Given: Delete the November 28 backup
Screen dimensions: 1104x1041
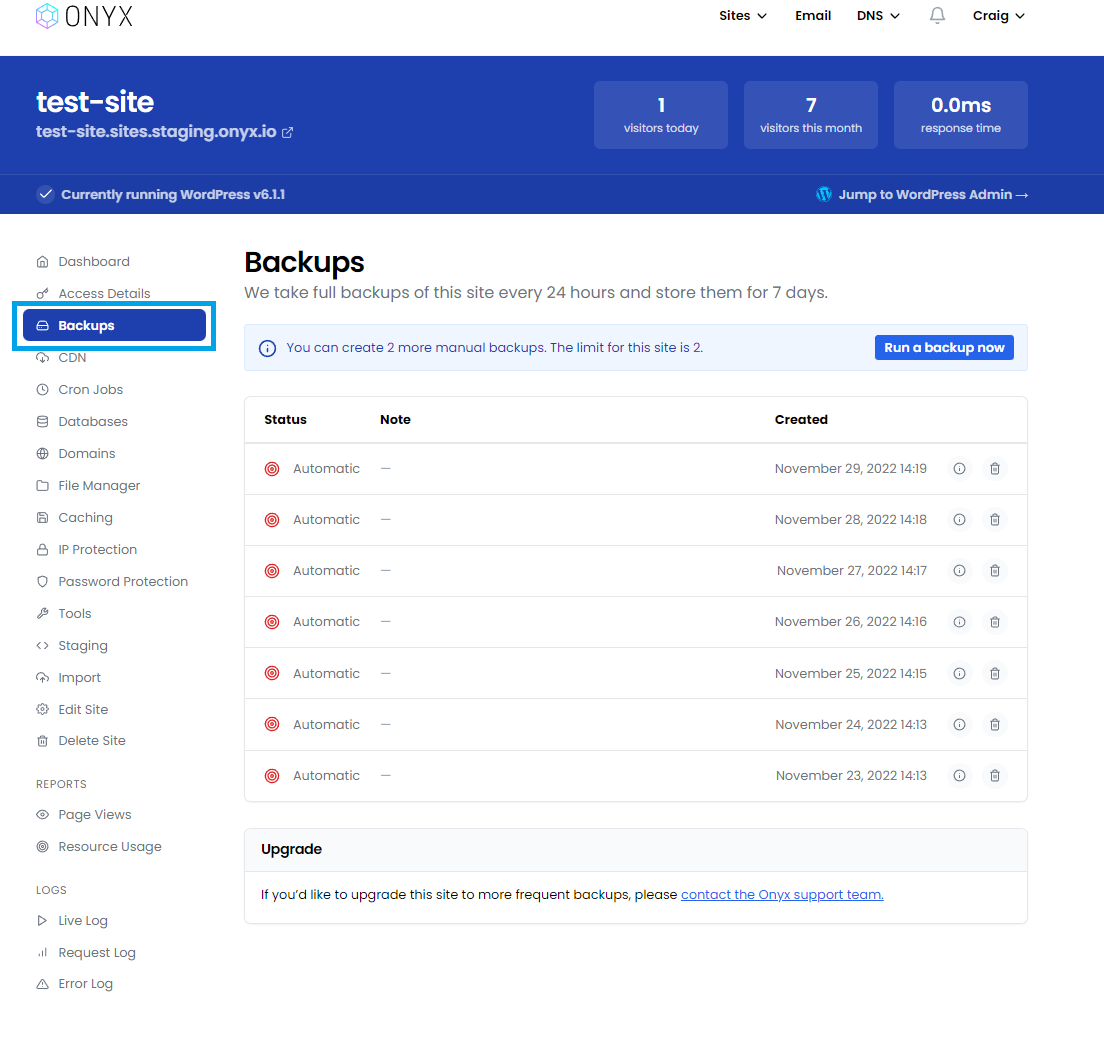Looking at the screenshot, I should [x=995, y=519].
